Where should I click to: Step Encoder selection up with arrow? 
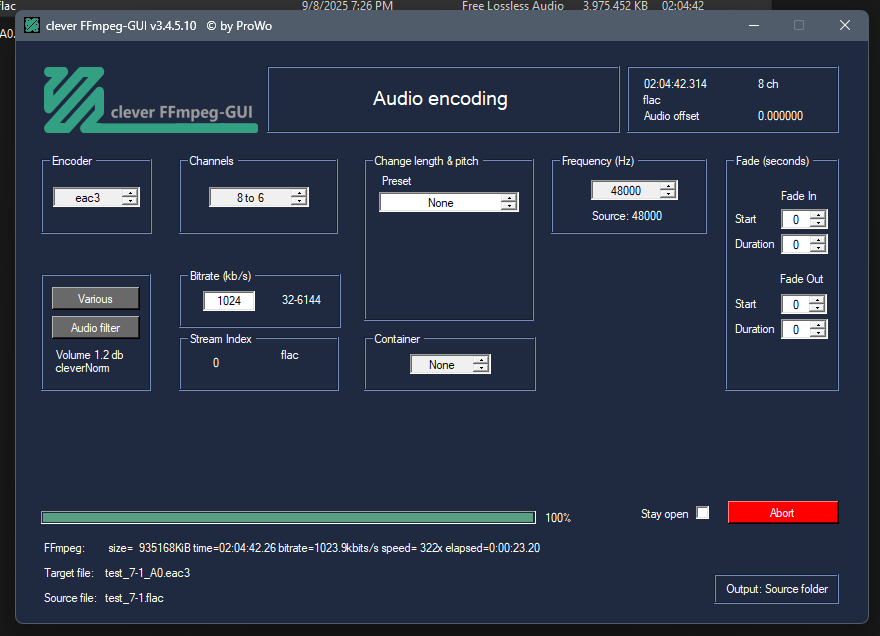pos(130,193)
